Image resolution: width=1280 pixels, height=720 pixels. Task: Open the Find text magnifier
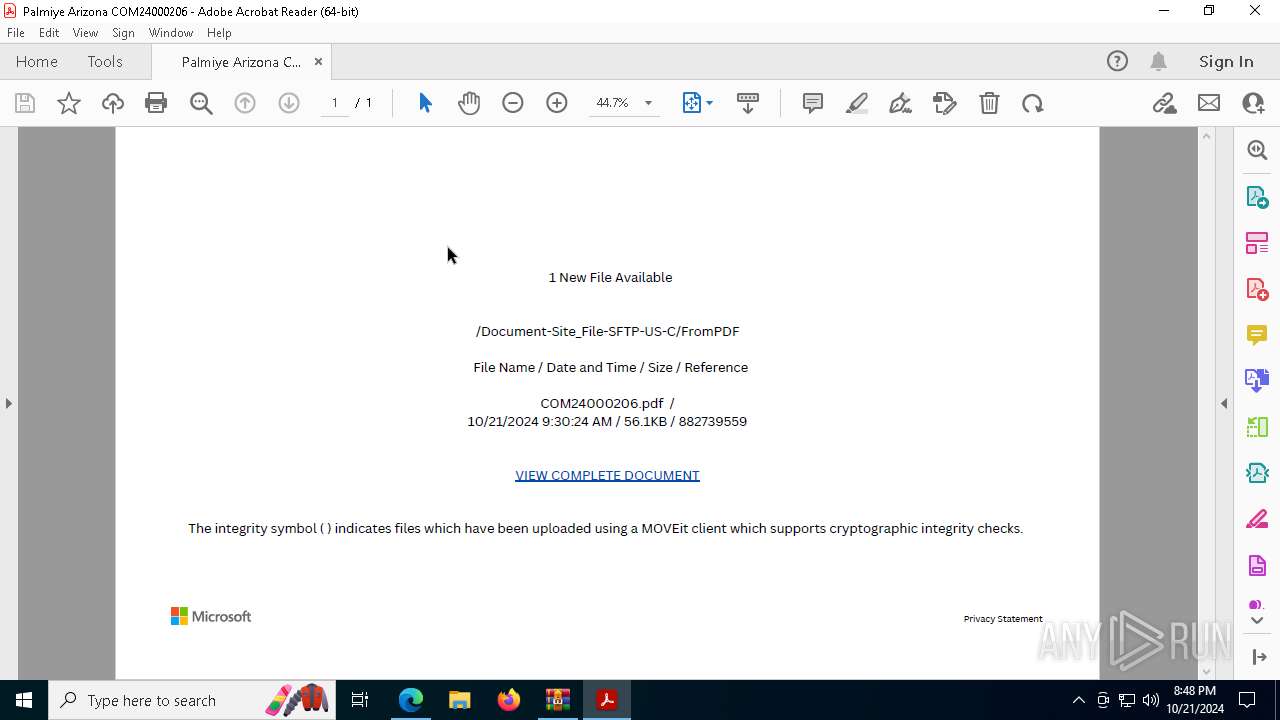(x=201, y=103)
